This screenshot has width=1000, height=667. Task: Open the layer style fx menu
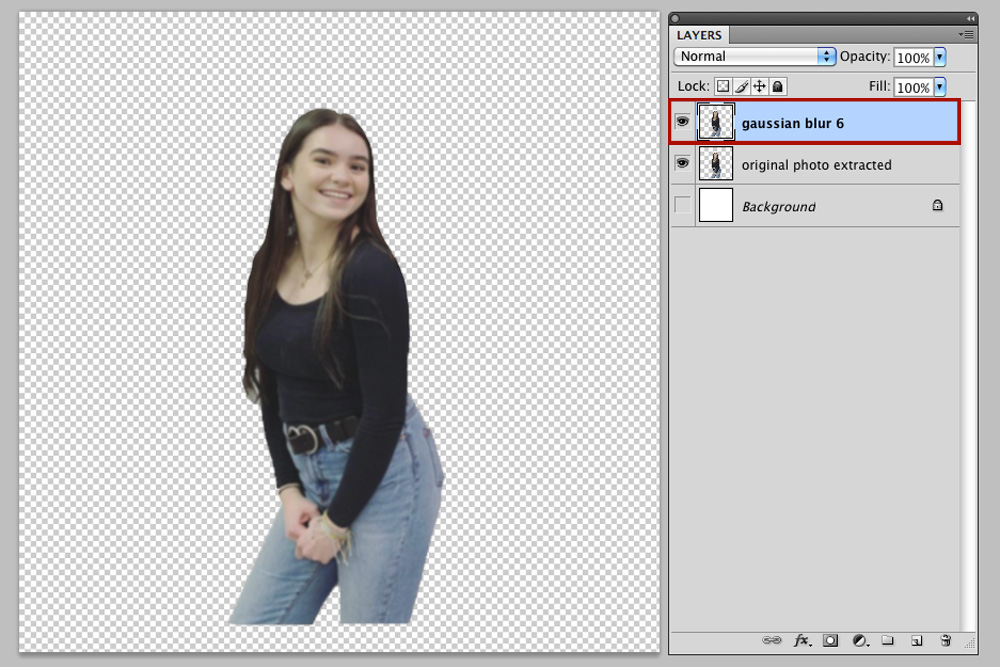(x=802, y=640)
